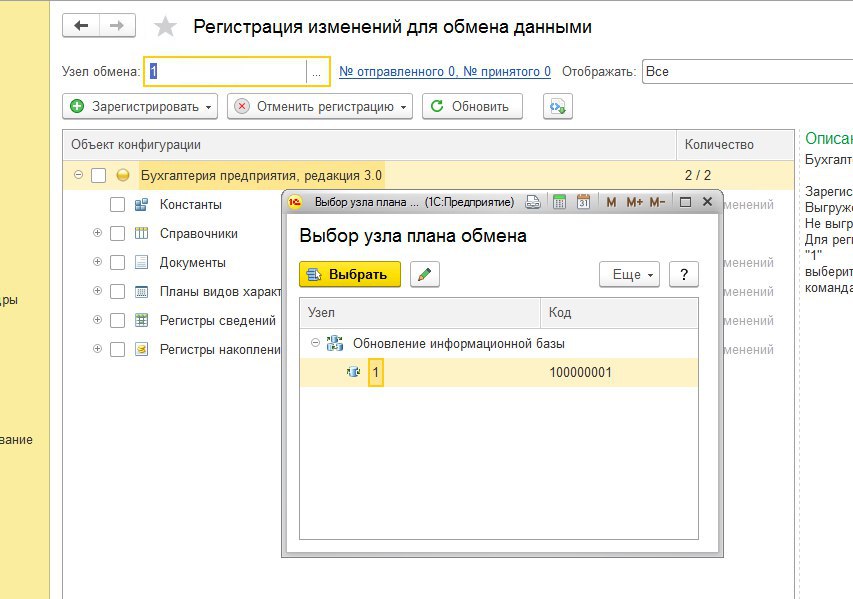This screenshot has height=599, width=853.
Task: Open exchange node selection ellipsis button
Action: (317, 71)
